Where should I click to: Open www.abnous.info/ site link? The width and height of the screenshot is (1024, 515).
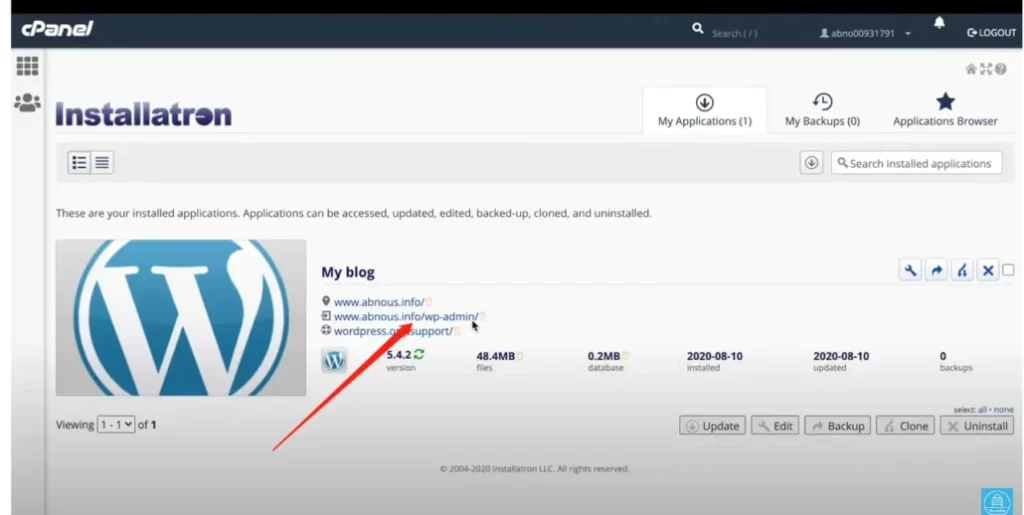pos(379,302)
